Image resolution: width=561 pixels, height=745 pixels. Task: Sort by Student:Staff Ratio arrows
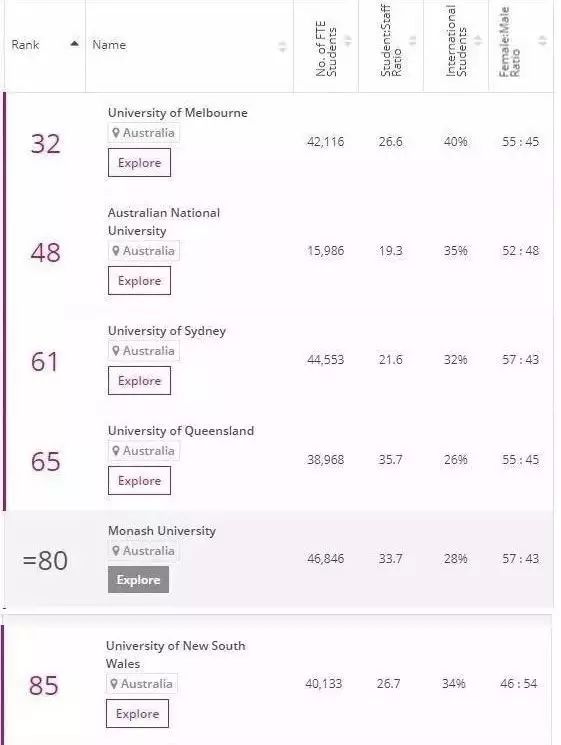(413, 41)
